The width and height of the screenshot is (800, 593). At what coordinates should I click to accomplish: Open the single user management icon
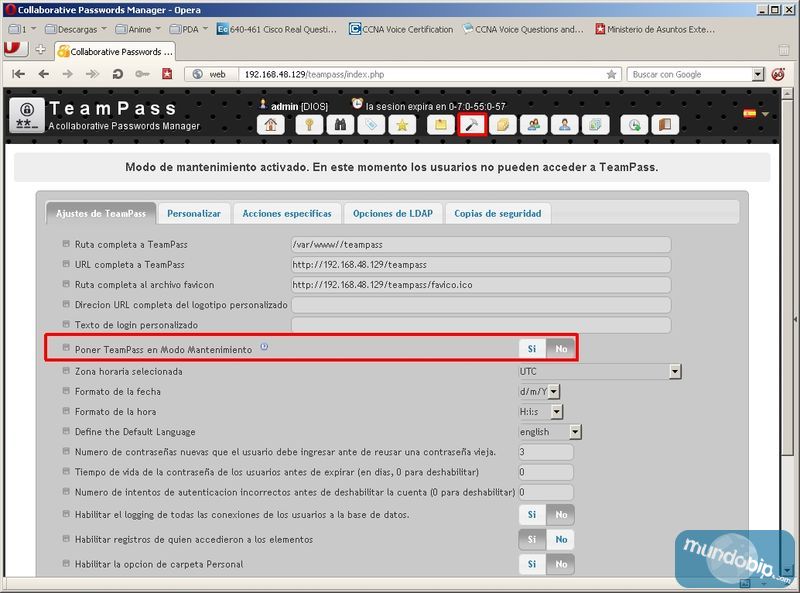[x=564, y=125]
